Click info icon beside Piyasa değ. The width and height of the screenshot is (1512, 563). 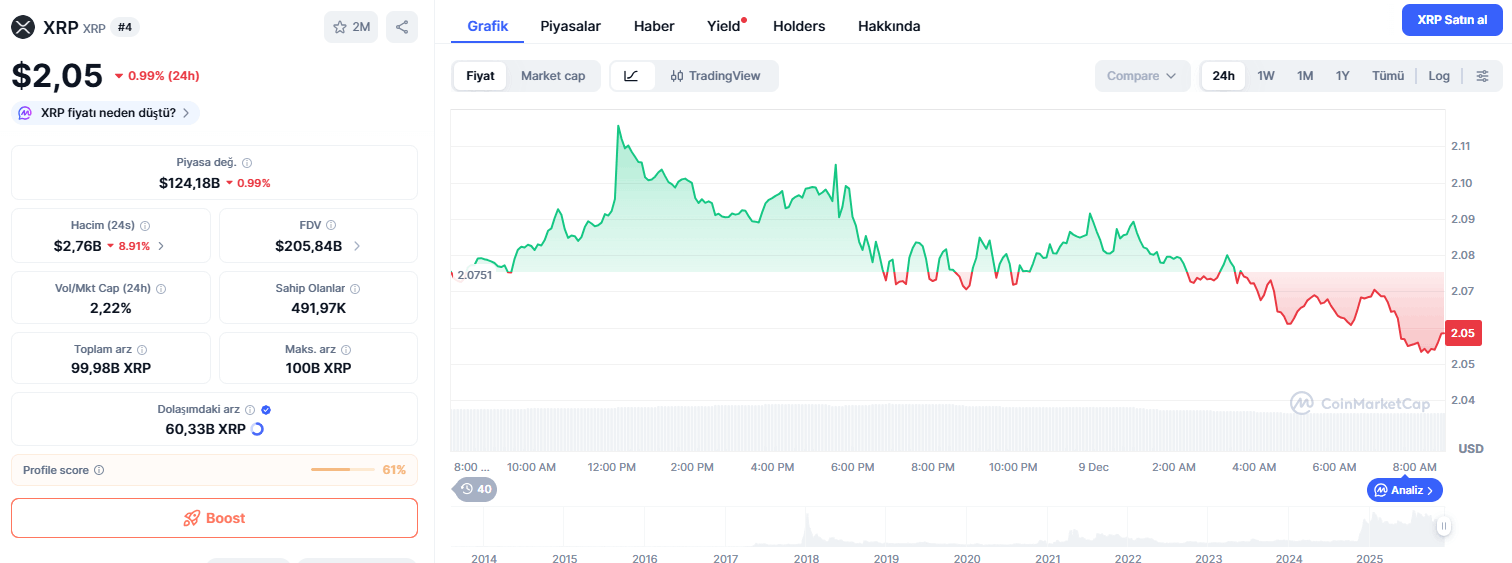[x=247, y=162]
